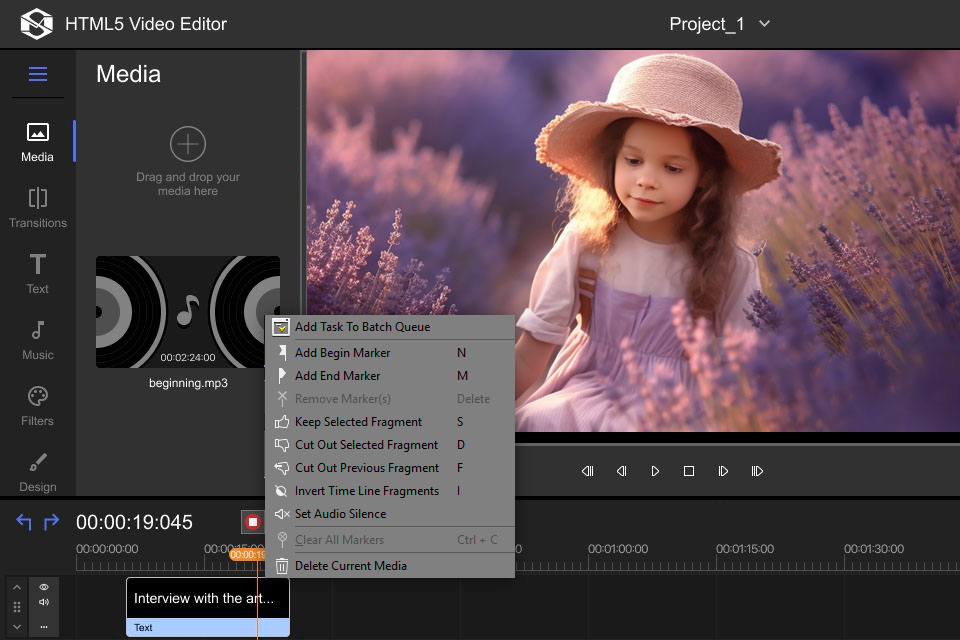
Task: Choose Cut Out Previous Fragment
Action: (x=390, y=468)
